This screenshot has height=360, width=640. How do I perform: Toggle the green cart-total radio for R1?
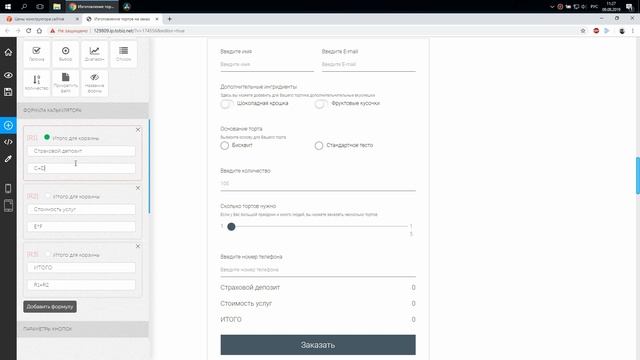[x=47, y=137]
